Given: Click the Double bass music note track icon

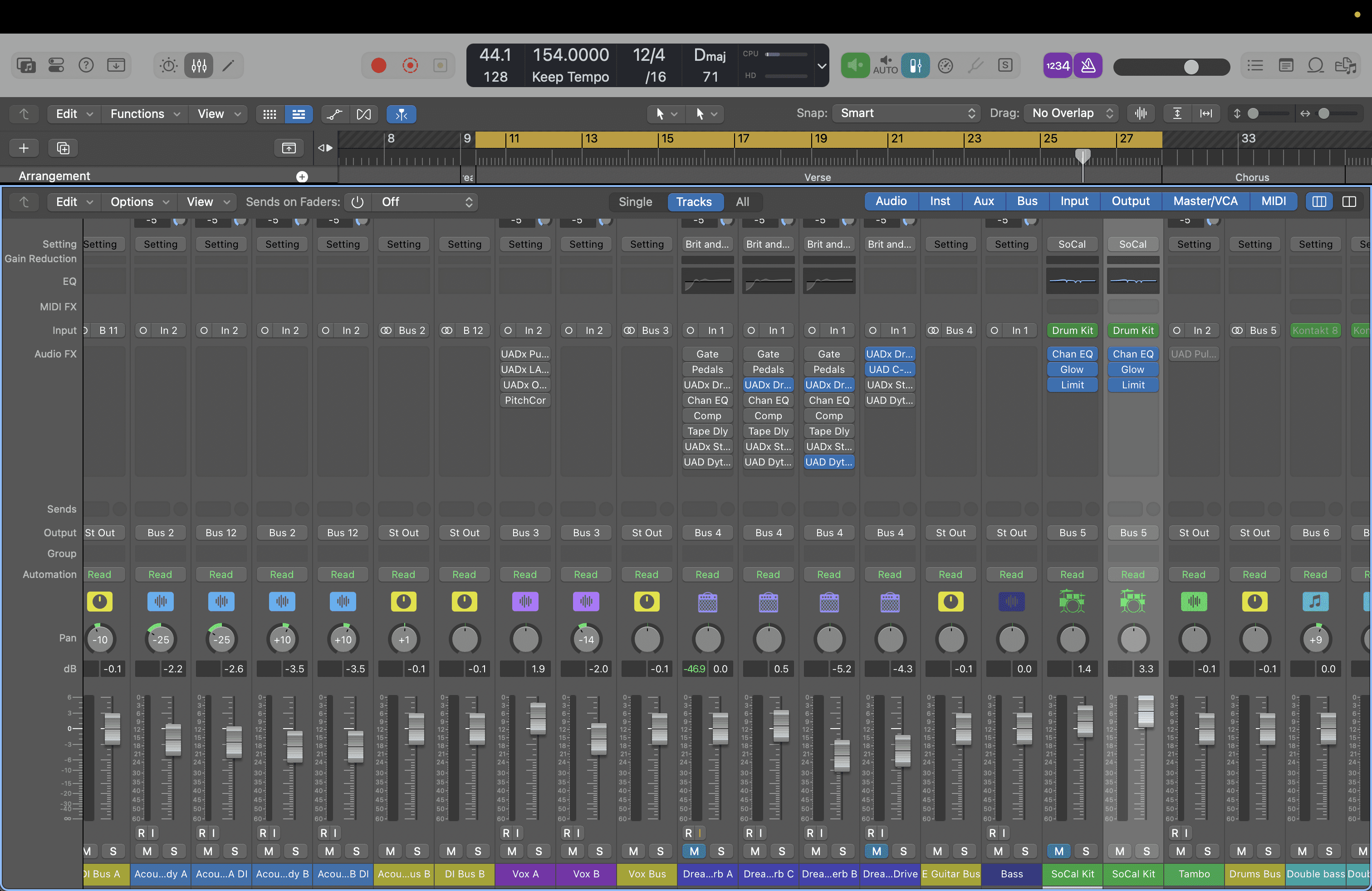Looking at the screenshot, I should [x=1315, y=602].
